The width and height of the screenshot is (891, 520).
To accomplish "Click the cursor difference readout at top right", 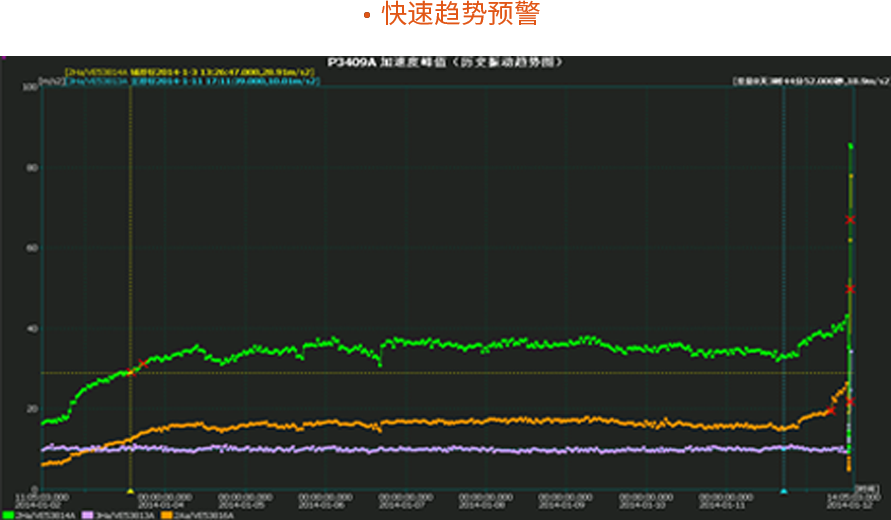I will click(811, 81).
